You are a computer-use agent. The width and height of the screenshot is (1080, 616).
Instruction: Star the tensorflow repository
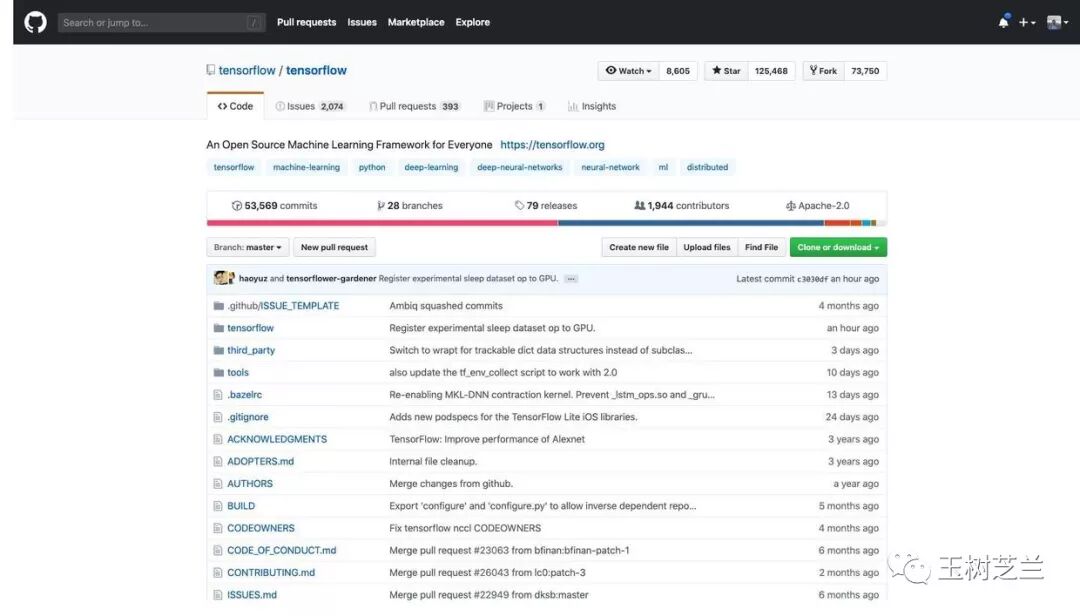[x=726, y=71]
